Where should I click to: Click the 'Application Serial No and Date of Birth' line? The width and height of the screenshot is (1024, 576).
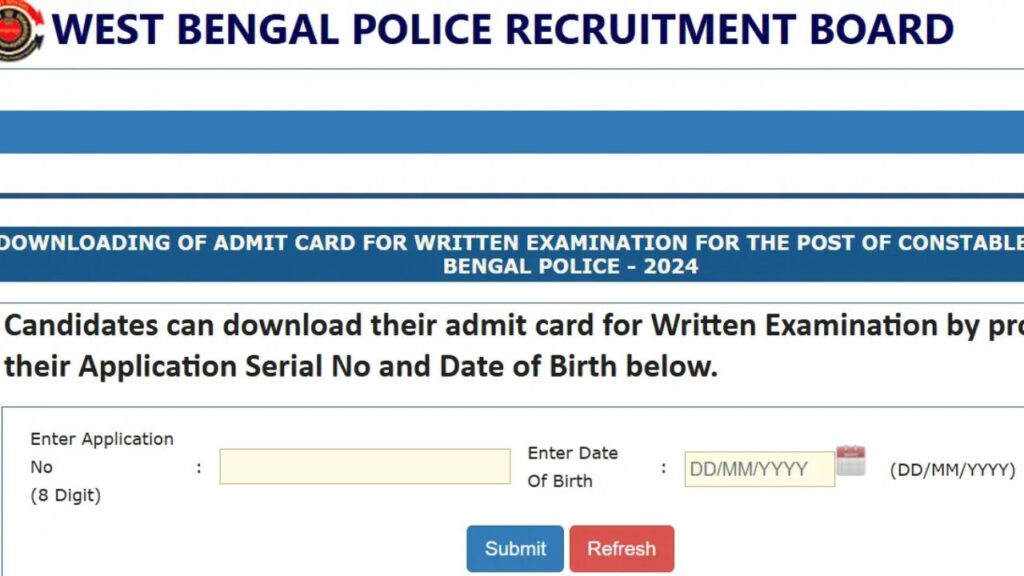coord(360,366)
